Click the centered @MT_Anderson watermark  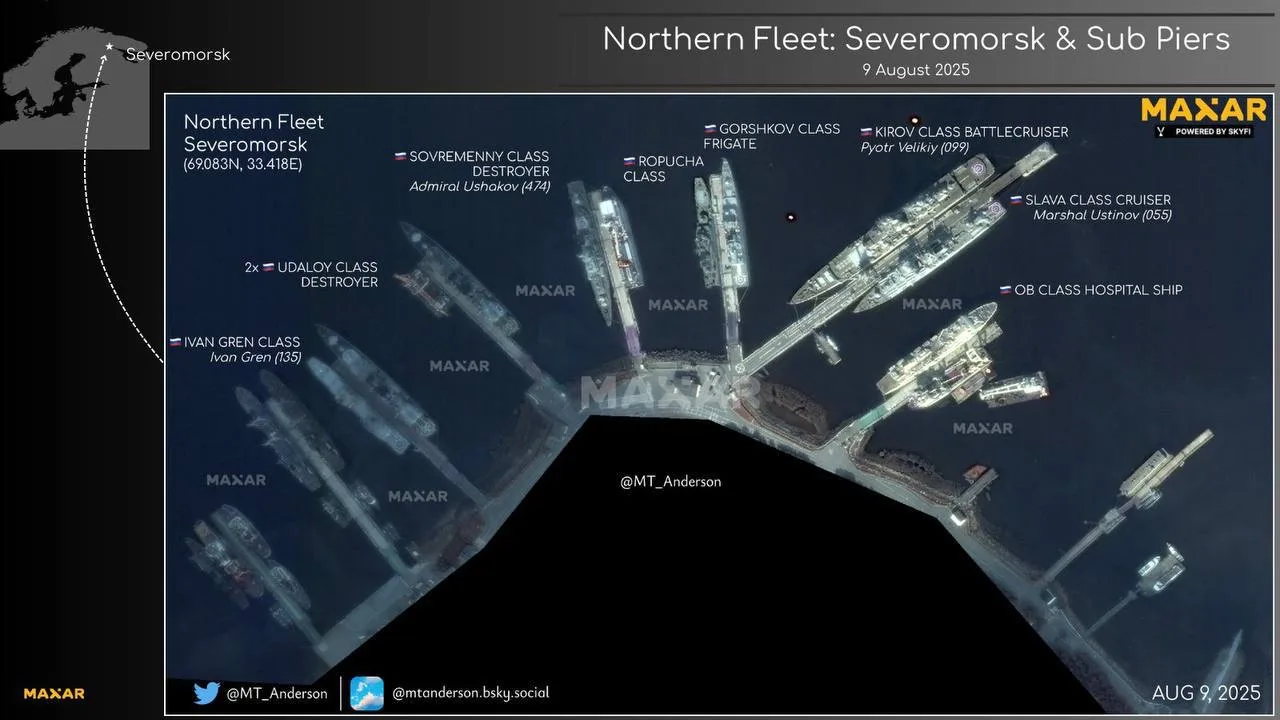(670, 481)
